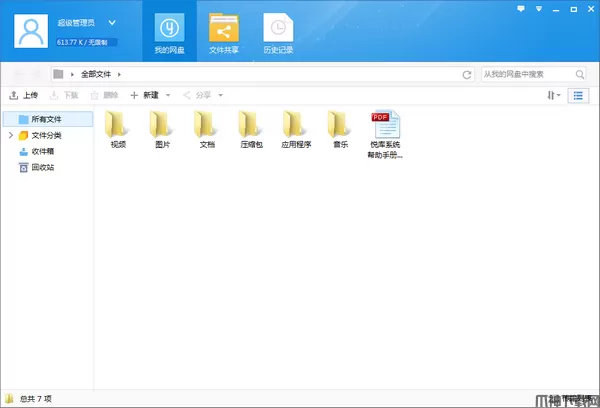Open the 我的网盘 tab
This screenshot has height=408, width=600.
click(x=168, y=31)
